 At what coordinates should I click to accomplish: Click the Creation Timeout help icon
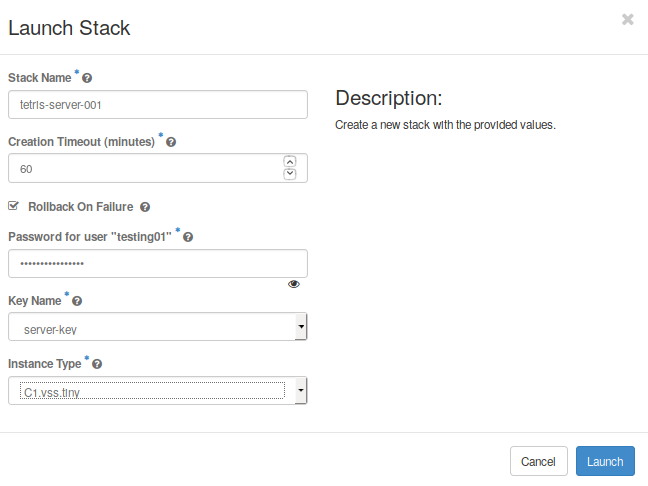pos(171,143)
